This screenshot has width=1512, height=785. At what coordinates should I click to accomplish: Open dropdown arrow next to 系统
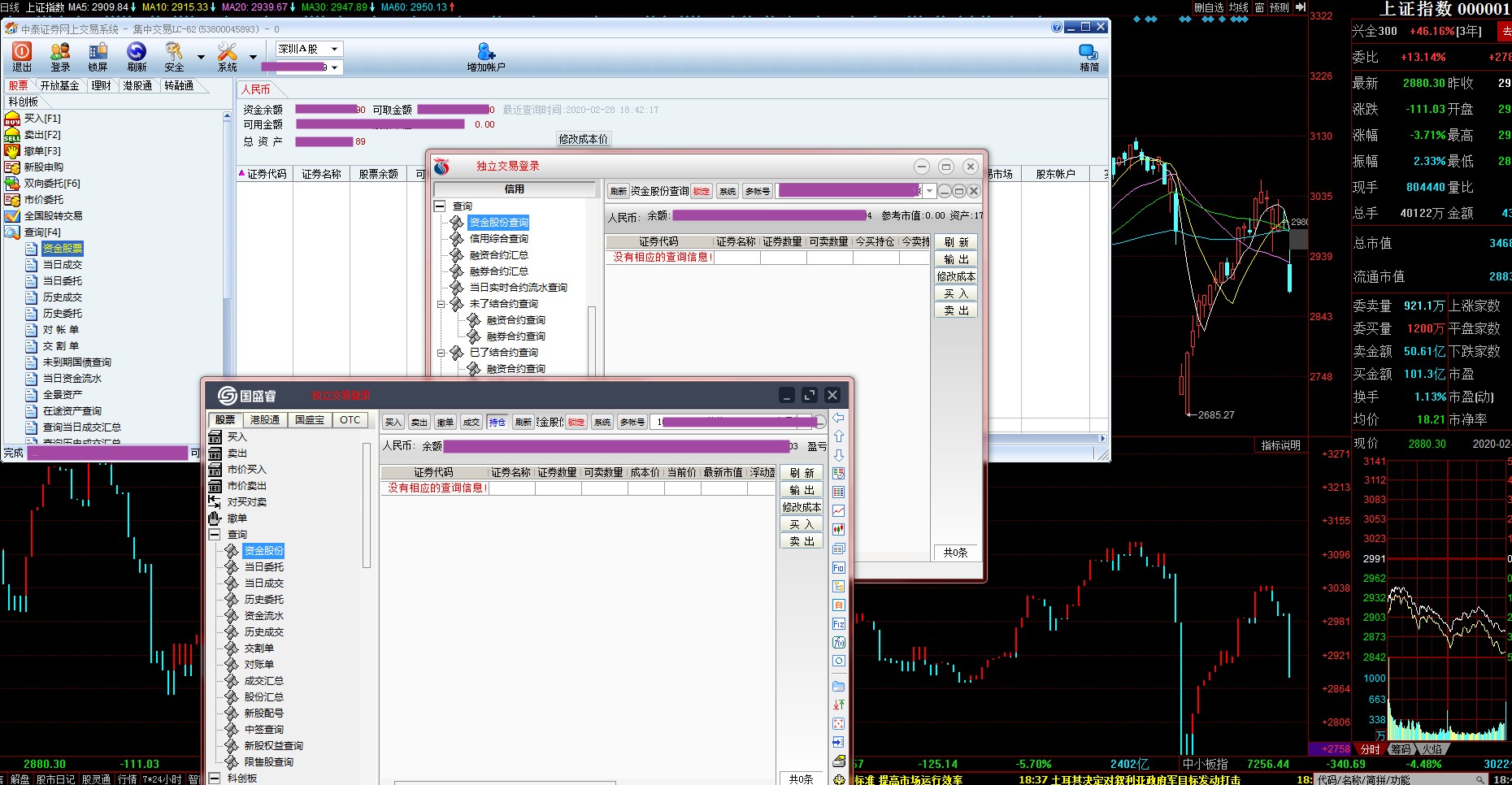point(253,57)
